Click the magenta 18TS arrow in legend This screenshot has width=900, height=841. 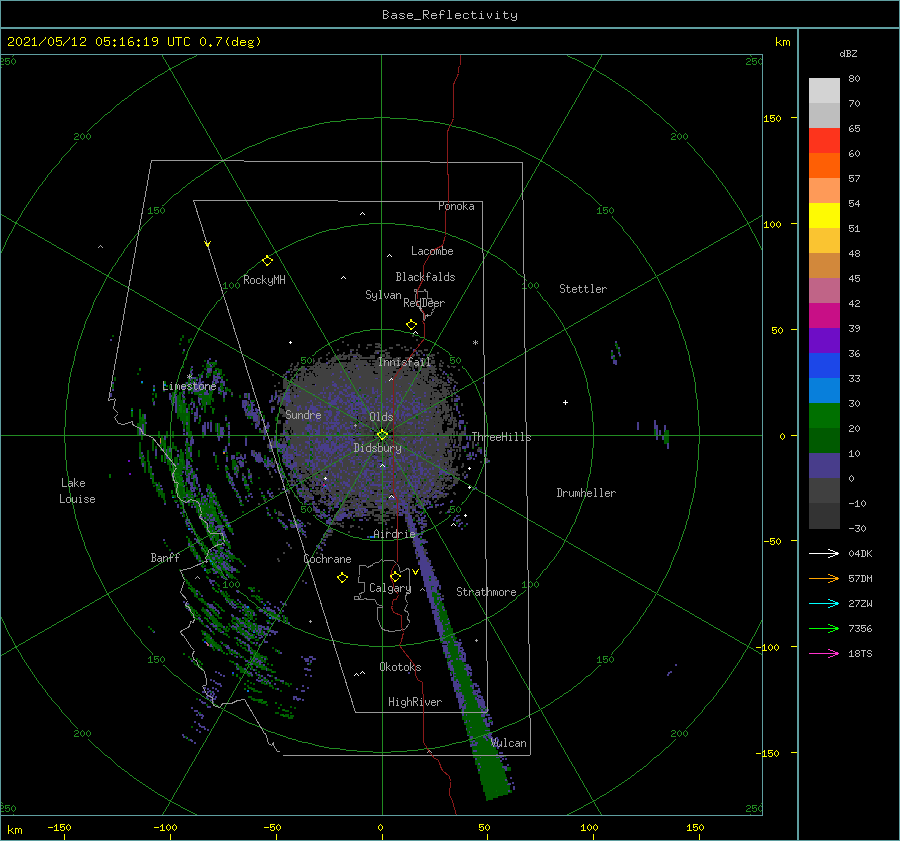point(824,653)
